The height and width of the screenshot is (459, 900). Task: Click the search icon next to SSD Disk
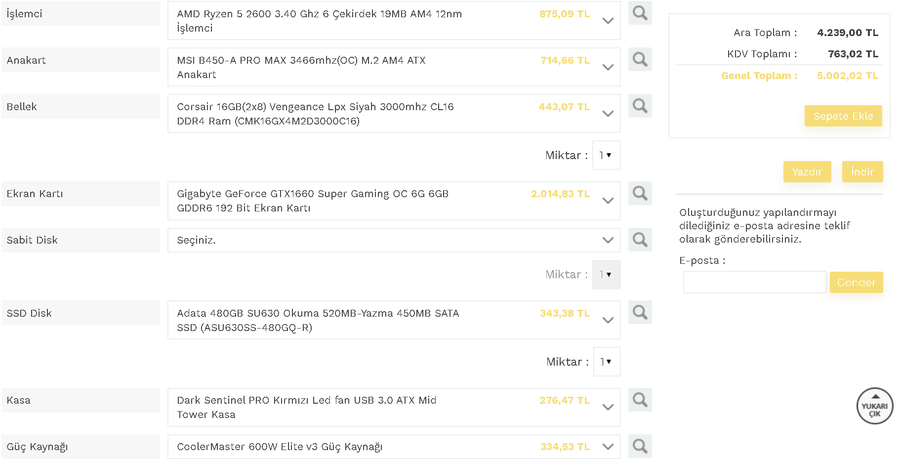pyautogui.click(x=640, y=313)
